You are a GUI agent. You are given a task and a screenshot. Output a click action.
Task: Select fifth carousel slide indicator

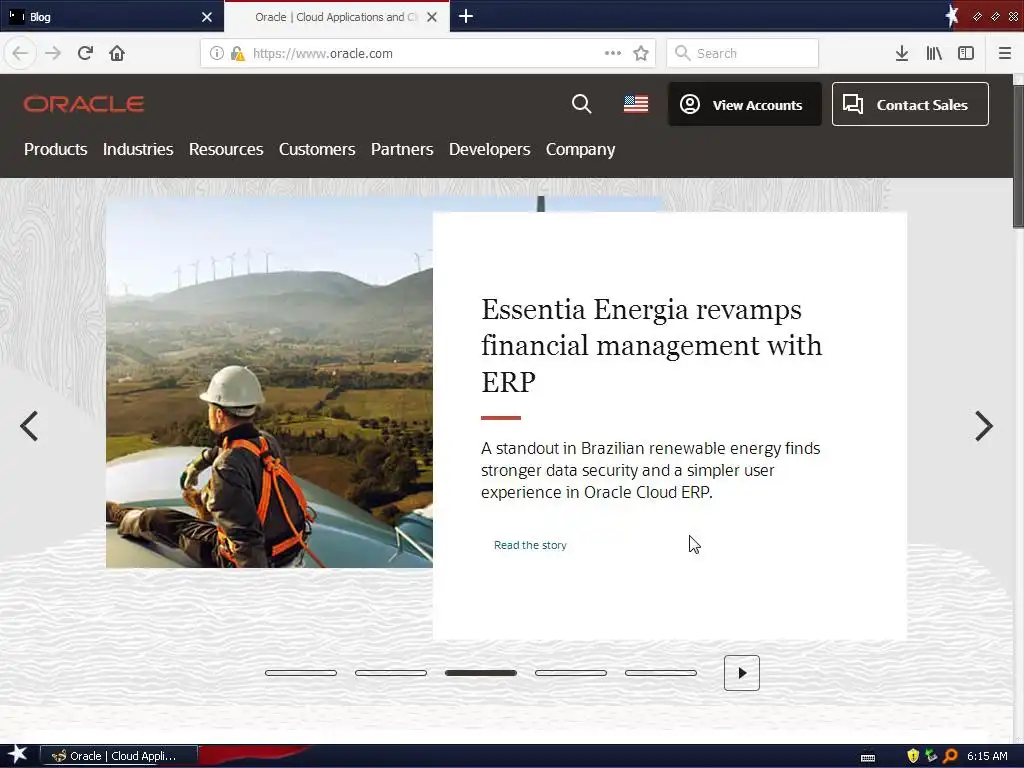point(661,673)
